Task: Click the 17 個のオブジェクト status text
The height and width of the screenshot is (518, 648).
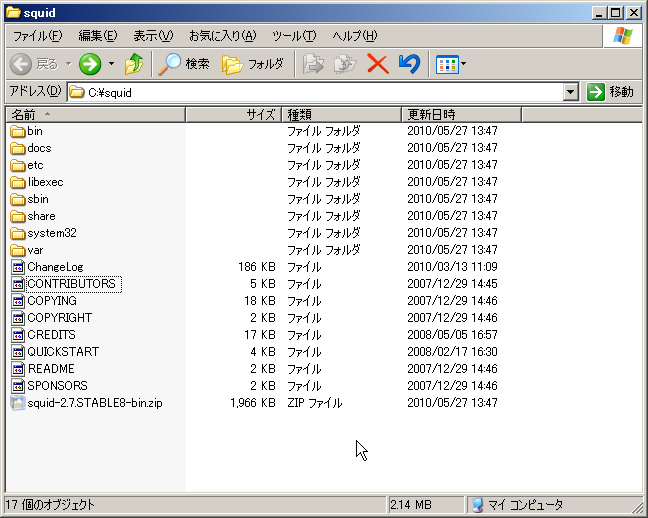Action: 50,505
